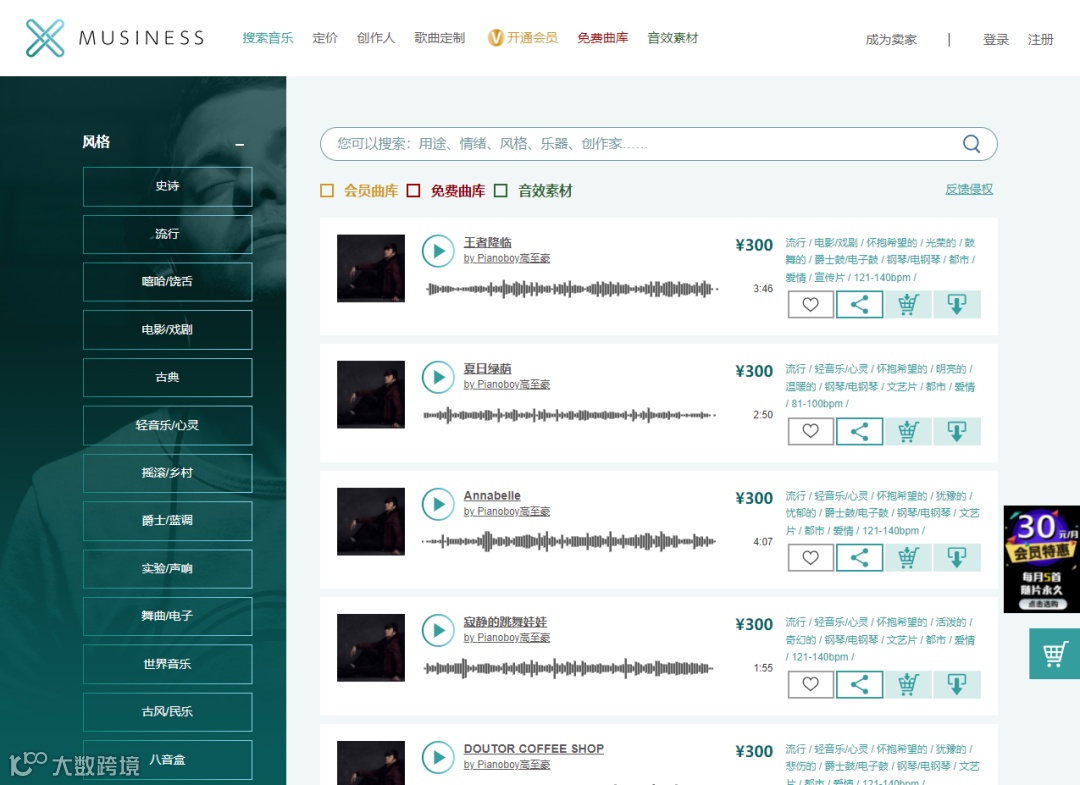The width and height of the screenshot is (1080, 785).
Task: Download the track 王者降临
Action: point(957,304)
